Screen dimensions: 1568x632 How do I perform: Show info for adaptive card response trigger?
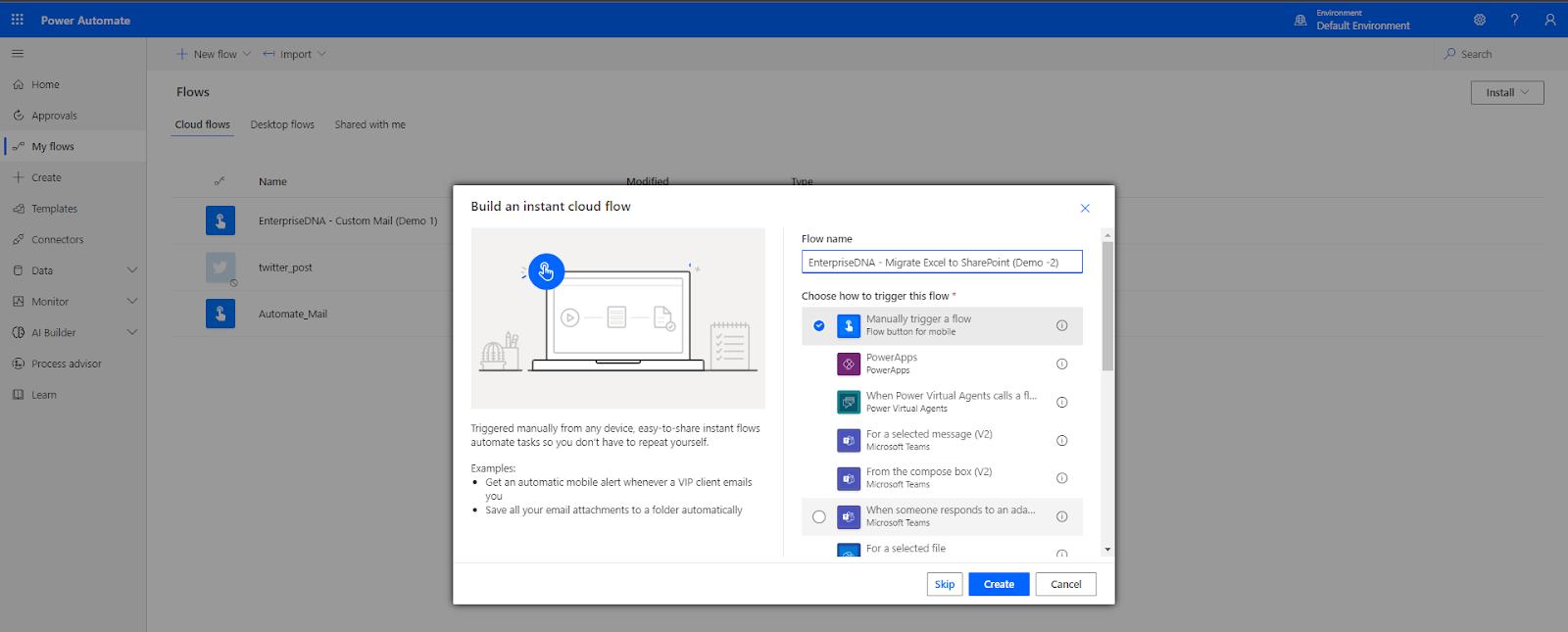point(1061,516)
